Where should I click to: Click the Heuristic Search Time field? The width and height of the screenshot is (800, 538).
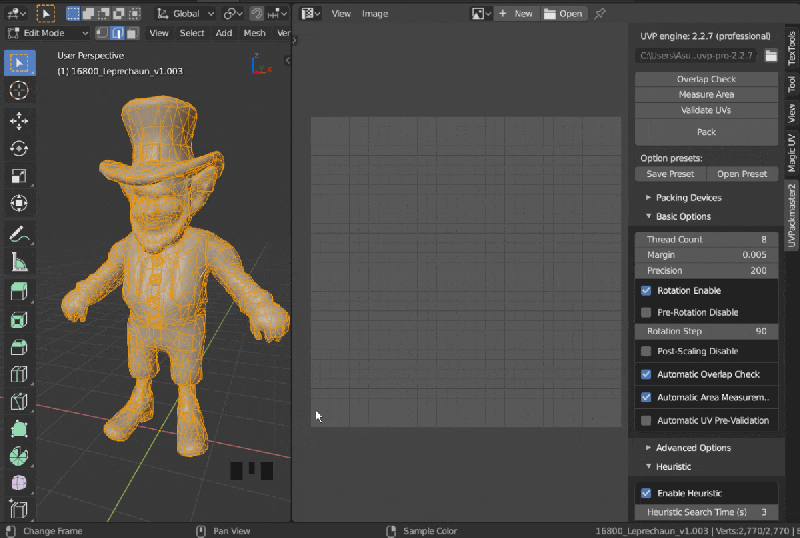706,512
